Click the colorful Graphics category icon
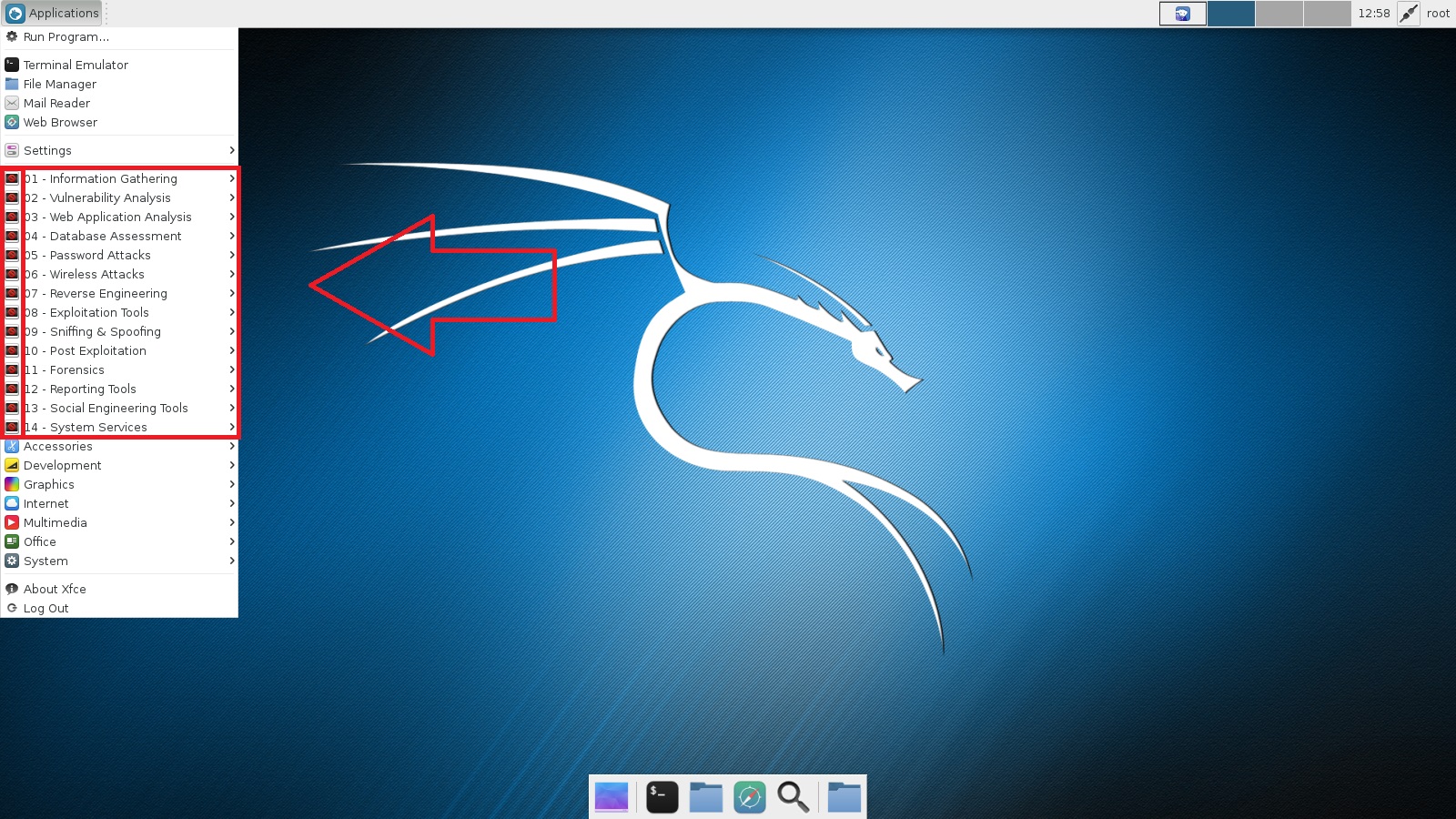The width and height of the screenshot is (1456, 819). [12, 484]
